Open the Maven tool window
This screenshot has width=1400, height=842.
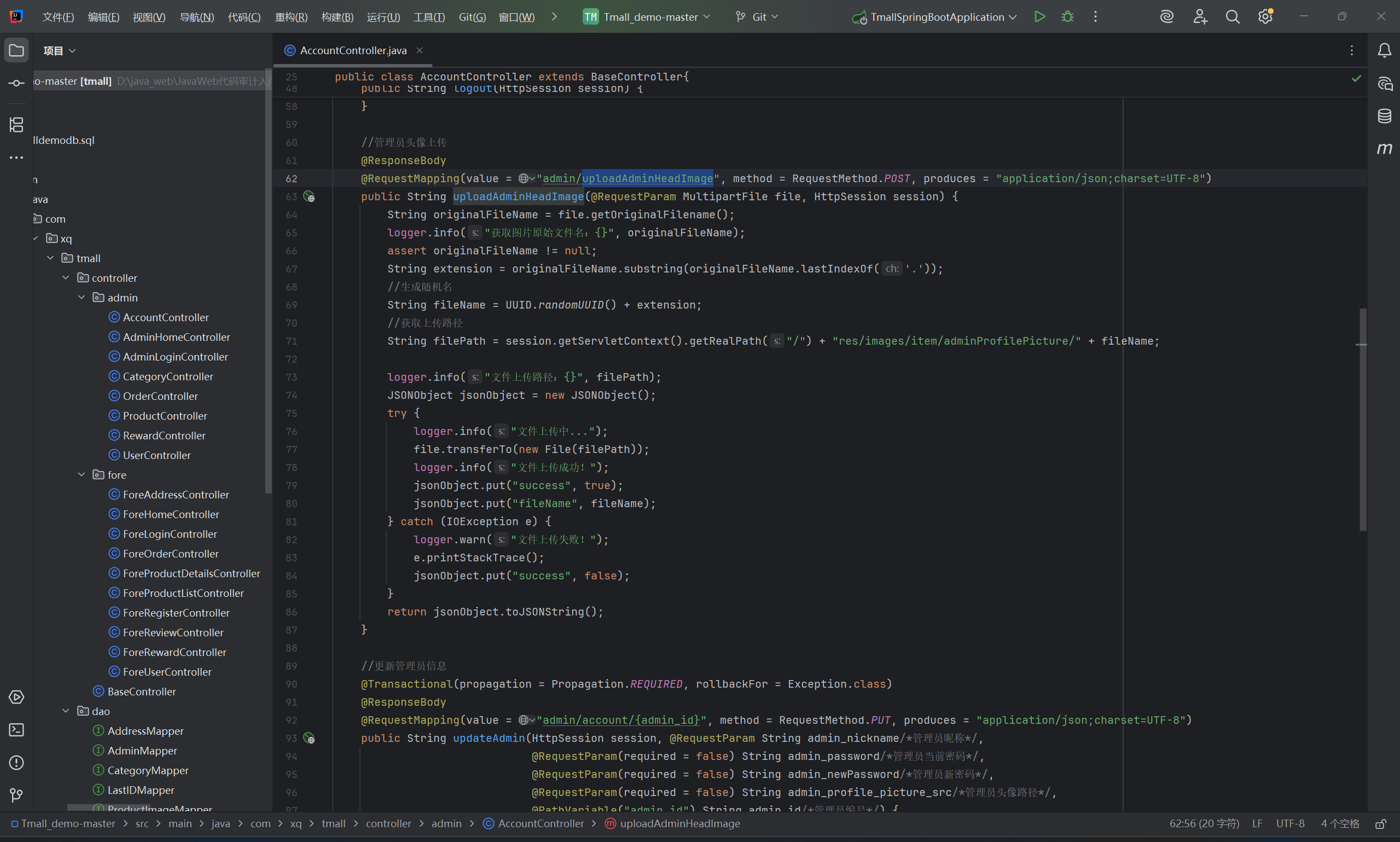(x=1384, y=149)
